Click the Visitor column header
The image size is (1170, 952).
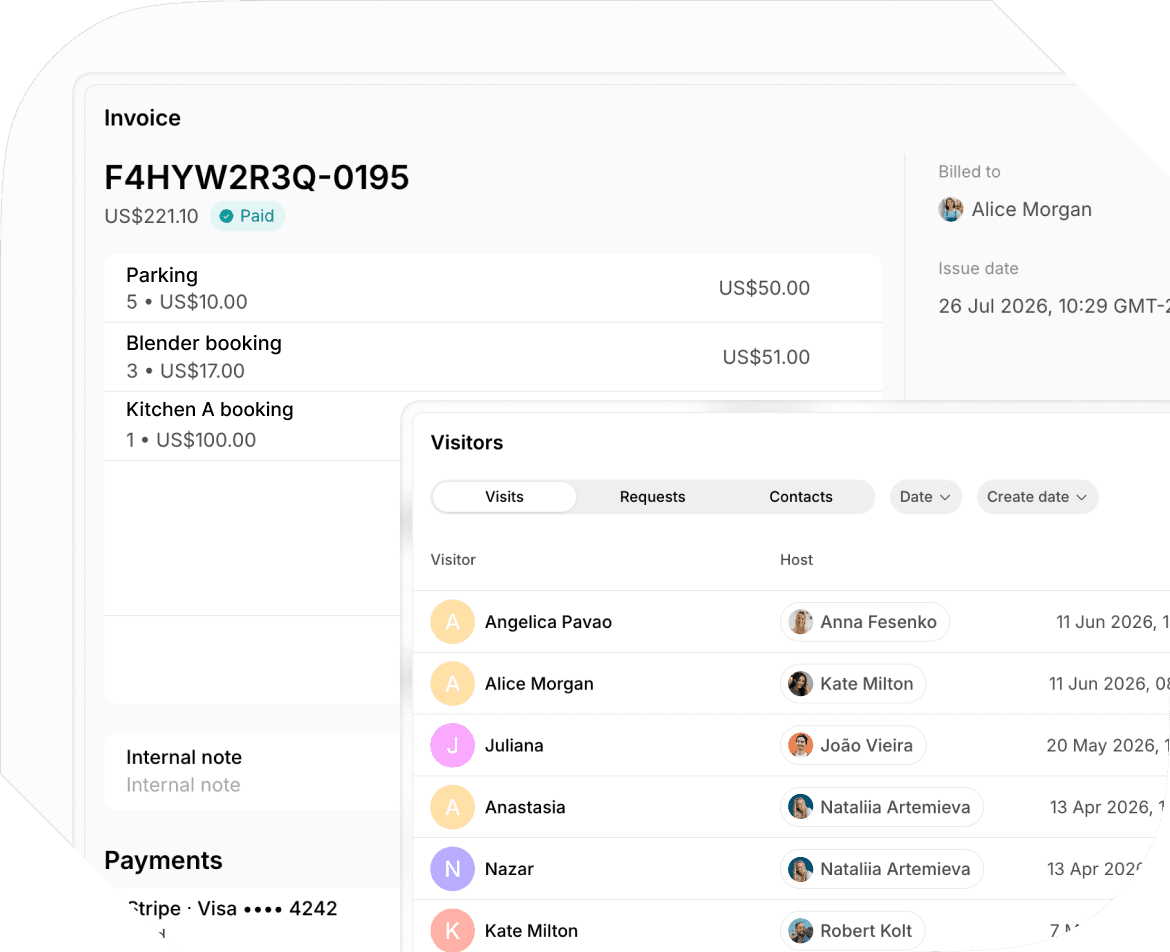click(453, 560)
